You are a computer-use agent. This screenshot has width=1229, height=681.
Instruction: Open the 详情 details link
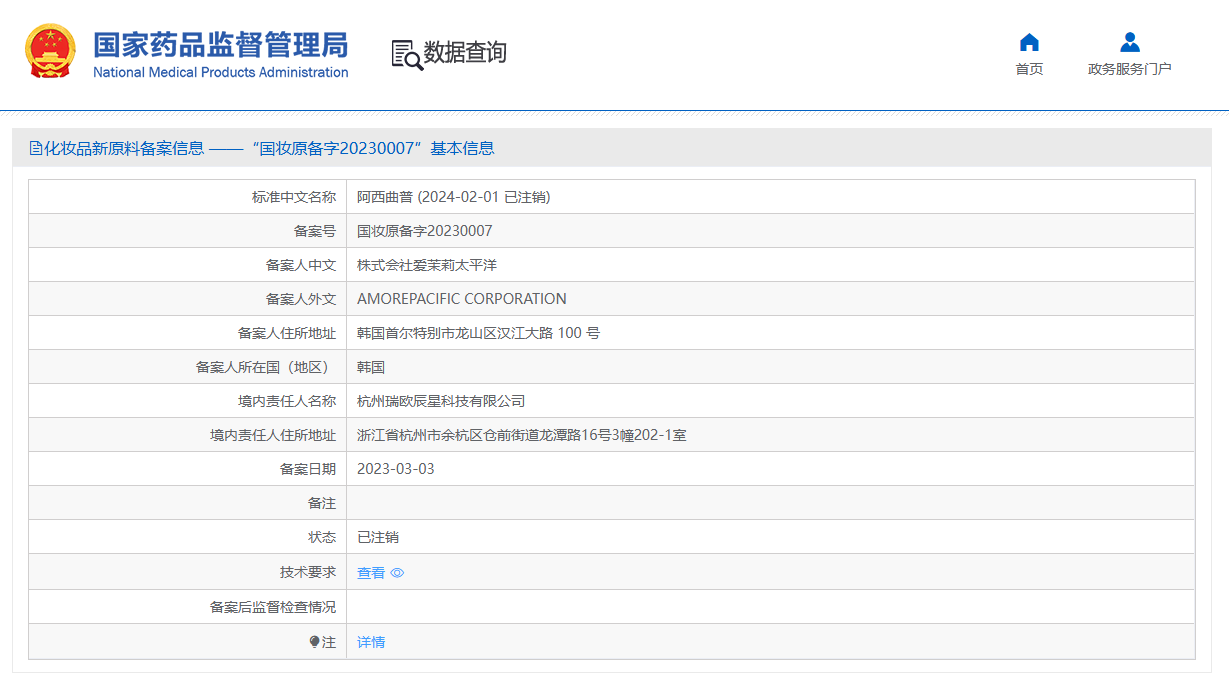point(371,642)
